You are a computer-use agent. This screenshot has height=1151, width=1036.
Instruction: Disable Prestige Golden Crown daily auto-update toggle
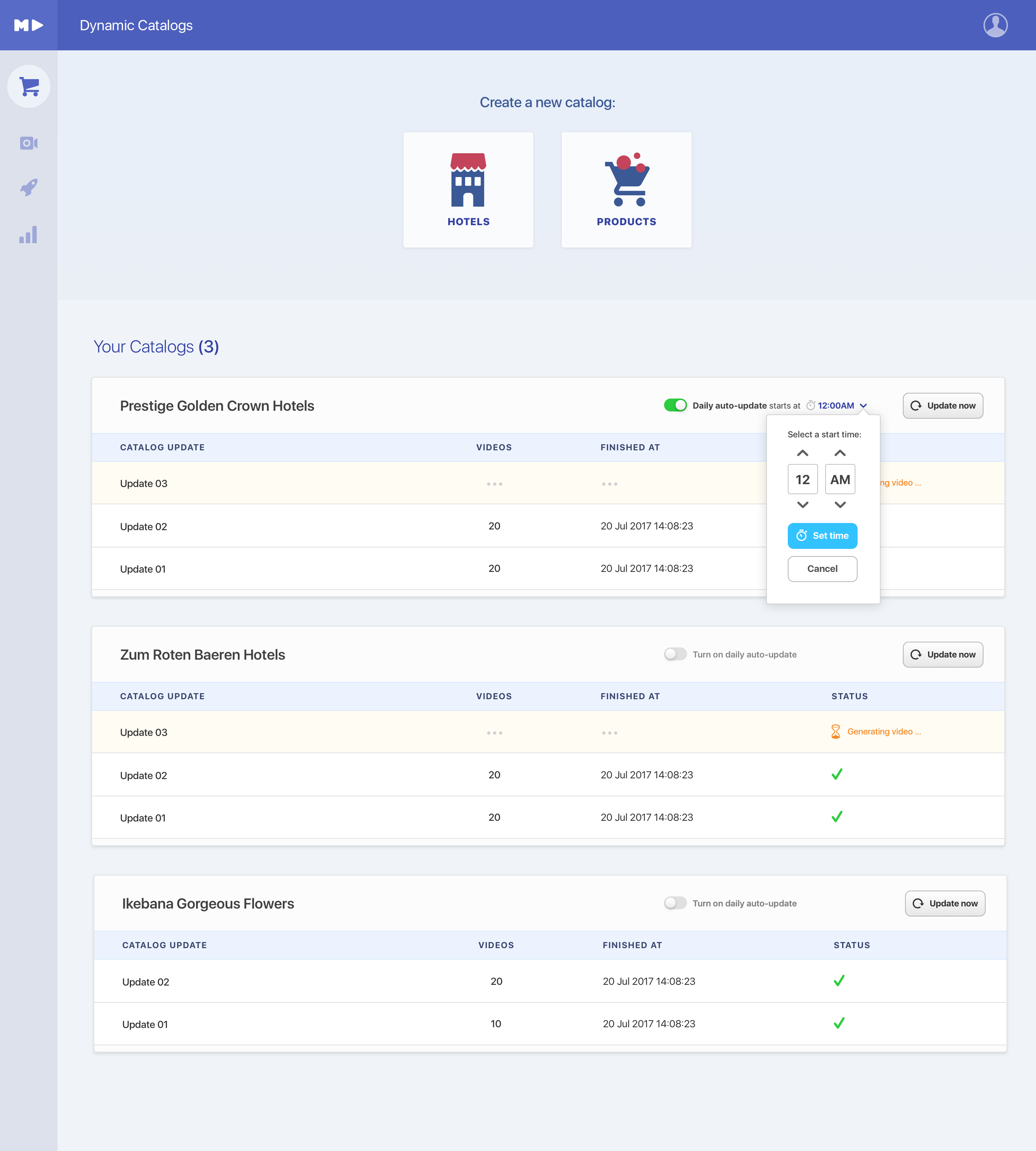coord(675,405)
